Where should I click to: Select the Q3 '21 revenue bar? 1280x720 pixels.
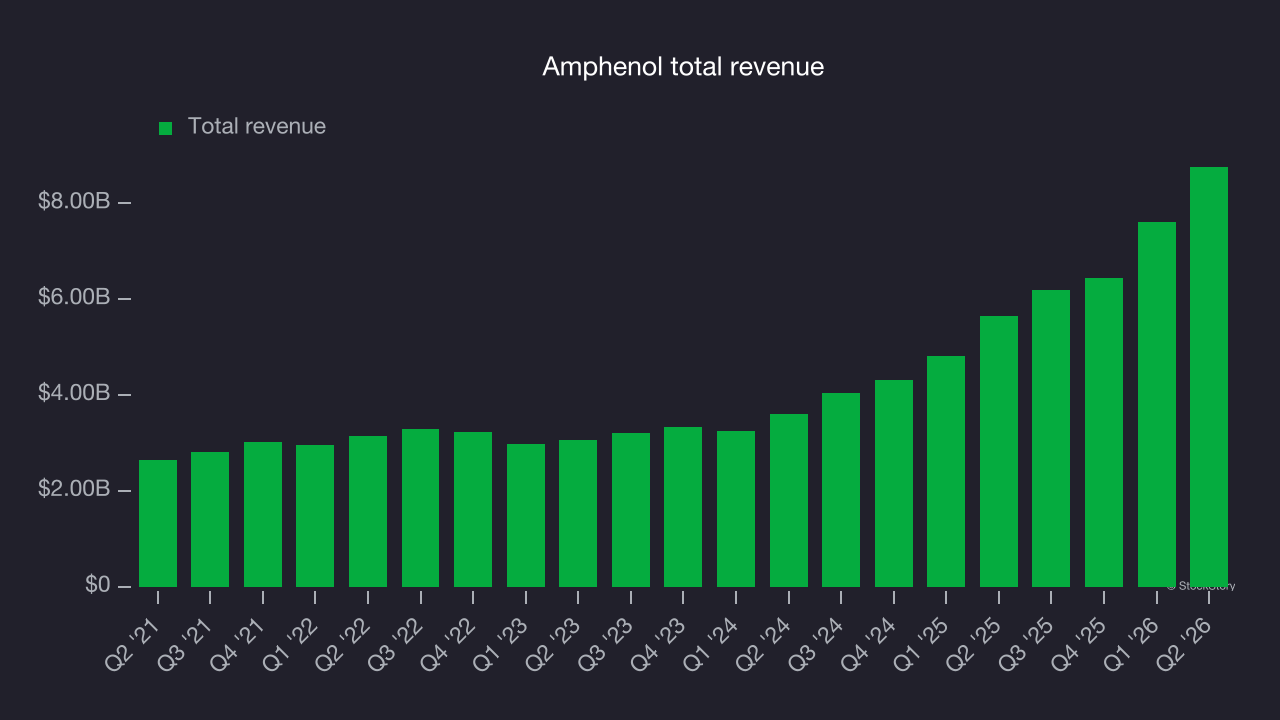pyautogui.click(x=210, y=519)
